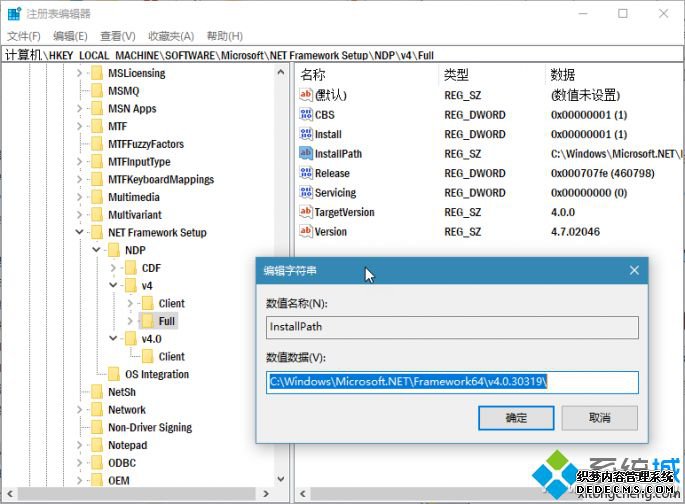This screenshot has width=685, height=504.
Task: Select the MTFKeyboardMappings key
Action: point(161,180)
